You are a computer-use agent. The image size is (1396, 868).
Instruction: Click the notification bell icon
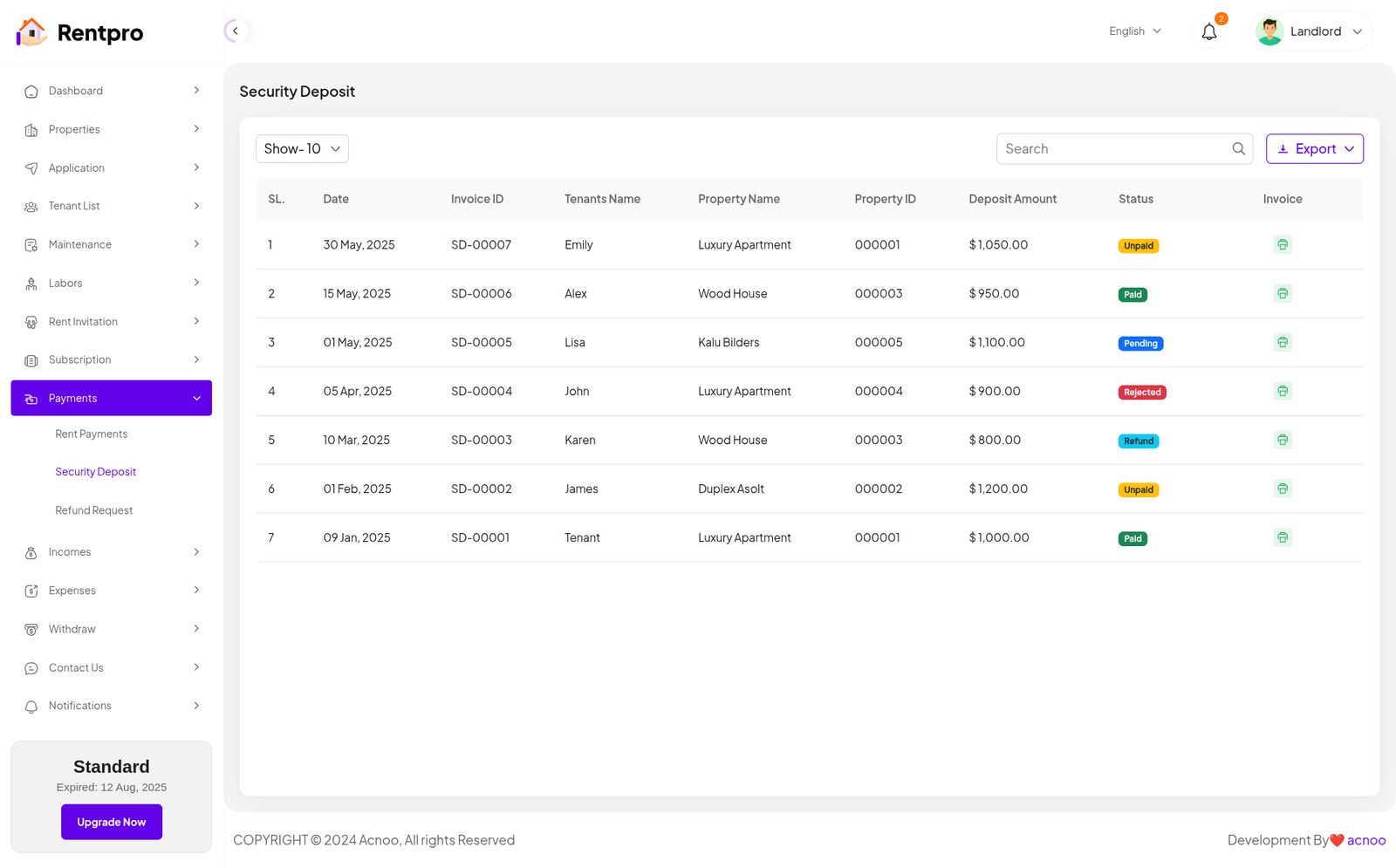(1208, 32)
